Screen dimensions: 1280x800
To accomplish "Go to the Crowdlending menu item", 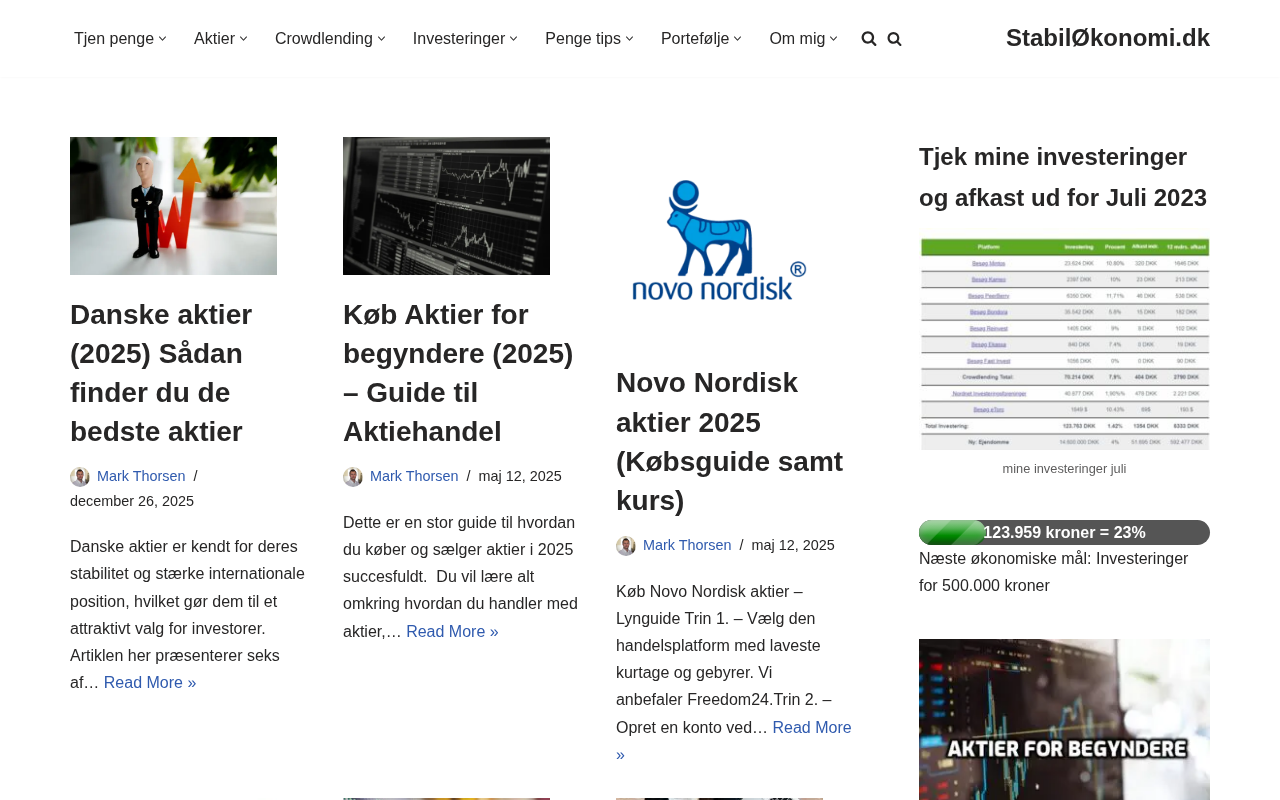I will click(324, 39).
